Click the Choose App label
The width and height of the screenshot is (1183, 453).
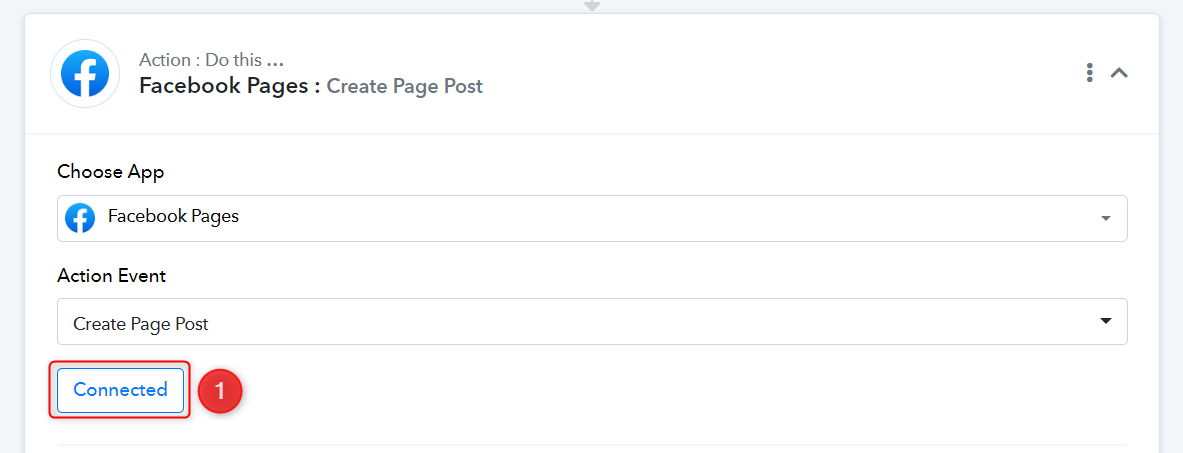point(111,172)
